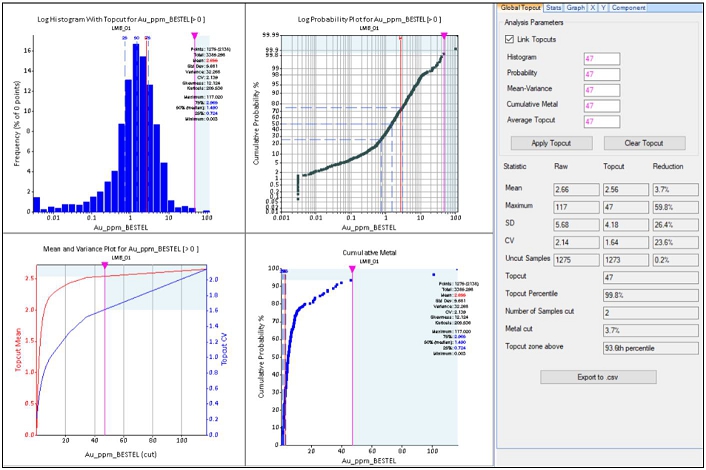Focus the Probability topcut input box
706x470 pixels.
[x=601, y=73]
